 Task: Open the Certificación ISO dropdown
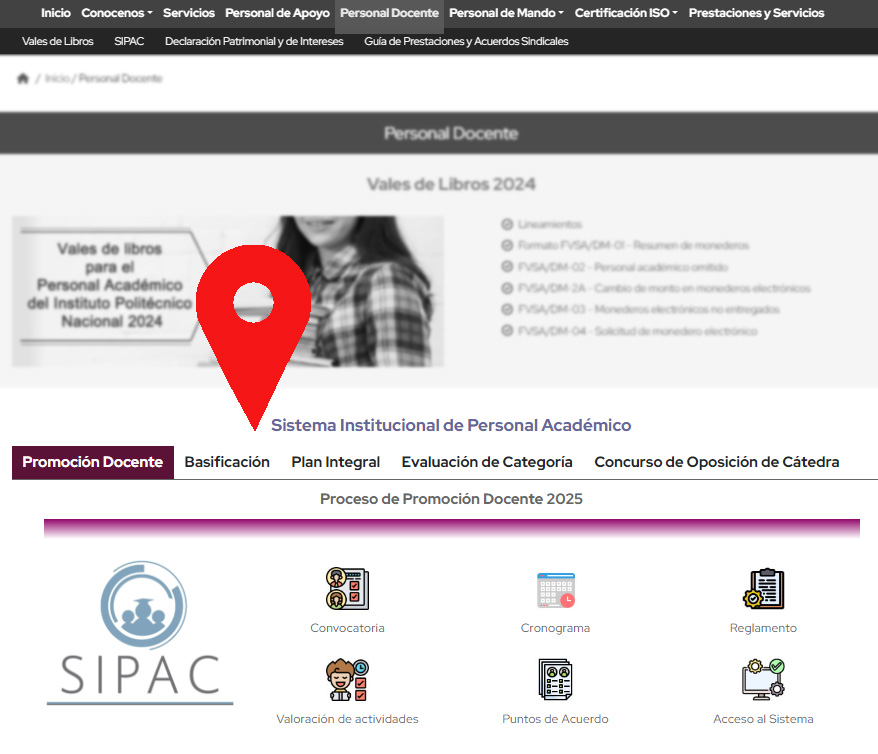pyautogui.click(x=626, y=13)
